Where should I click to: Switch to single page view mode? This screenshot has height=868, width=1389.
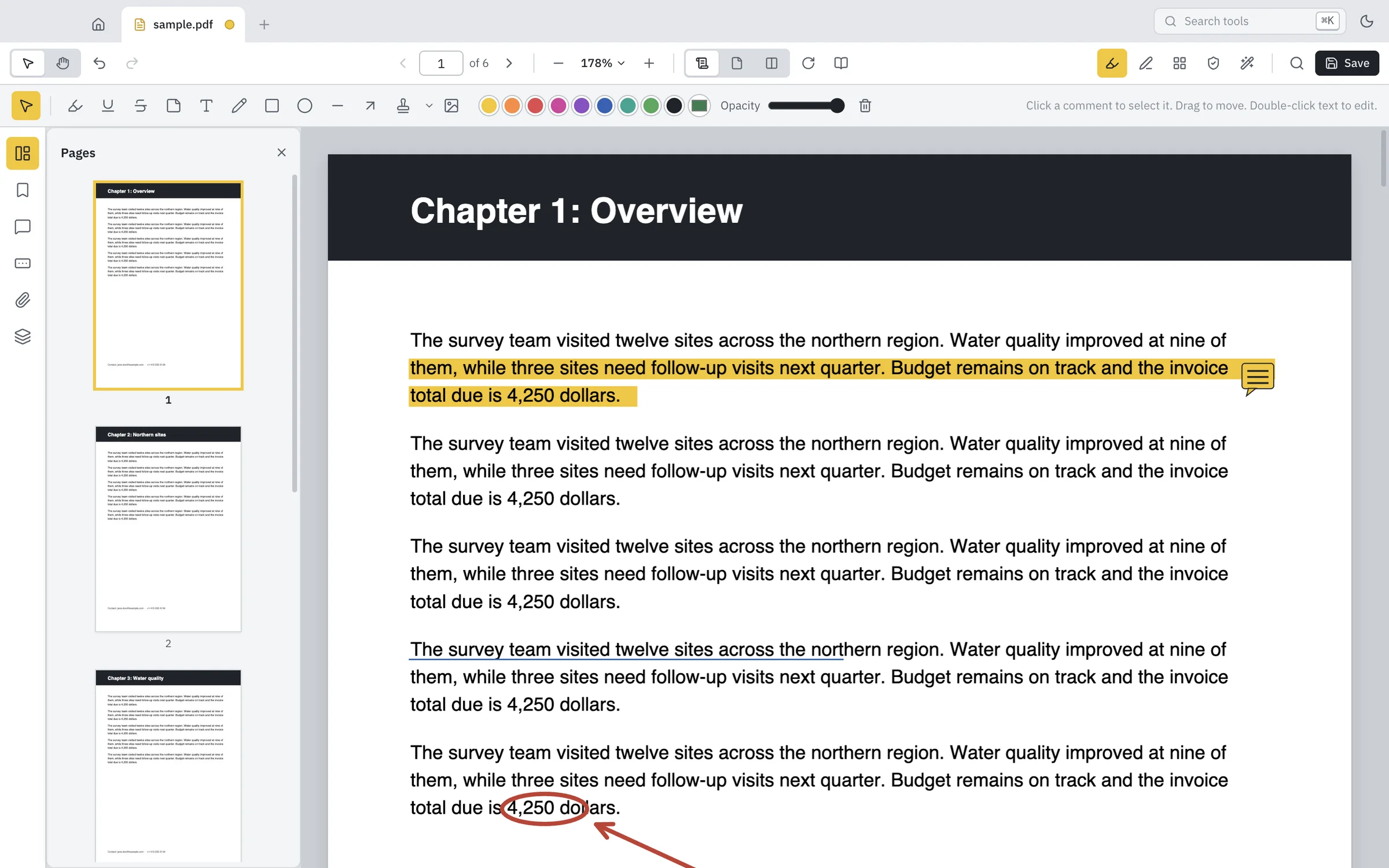(x=737, y=63)
